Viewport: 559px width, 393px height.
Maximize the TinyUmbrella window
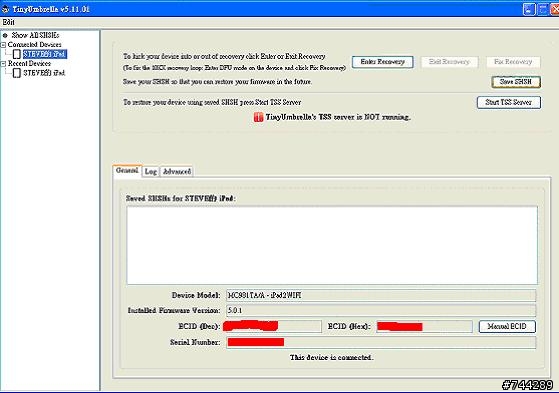click(x=543, y=9)
